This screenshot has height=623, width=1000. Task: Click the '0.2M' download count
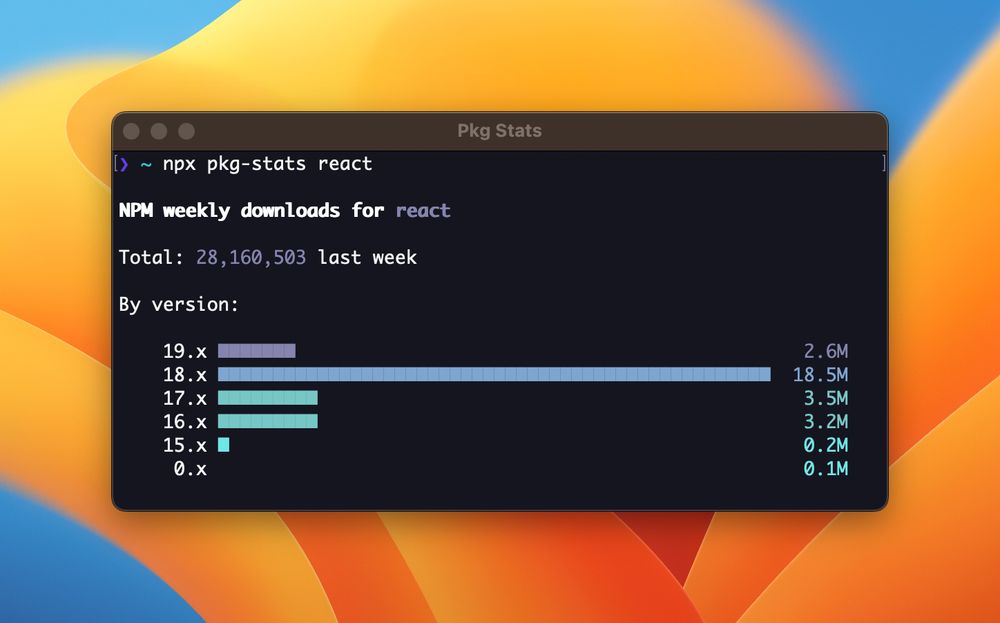[x=825, y=445]
